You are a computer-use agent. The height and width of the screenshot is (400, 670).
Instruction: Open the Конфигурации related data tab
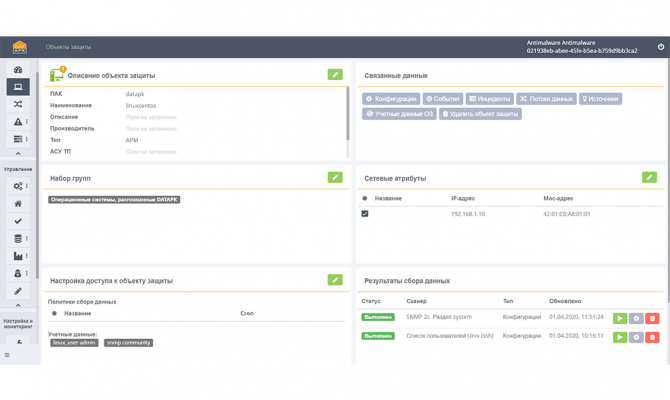(x=391, y=99)
